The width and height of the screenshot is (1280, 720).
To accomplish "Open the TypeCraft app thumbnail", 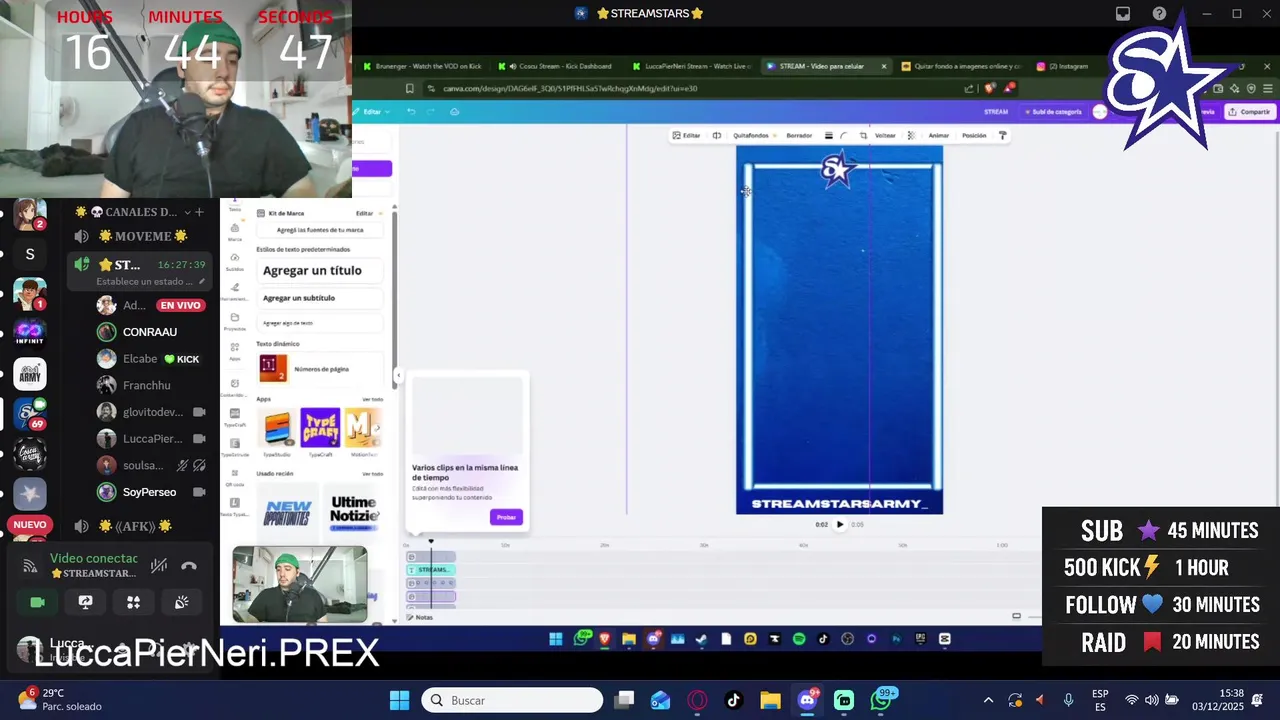I will point(320,428).
